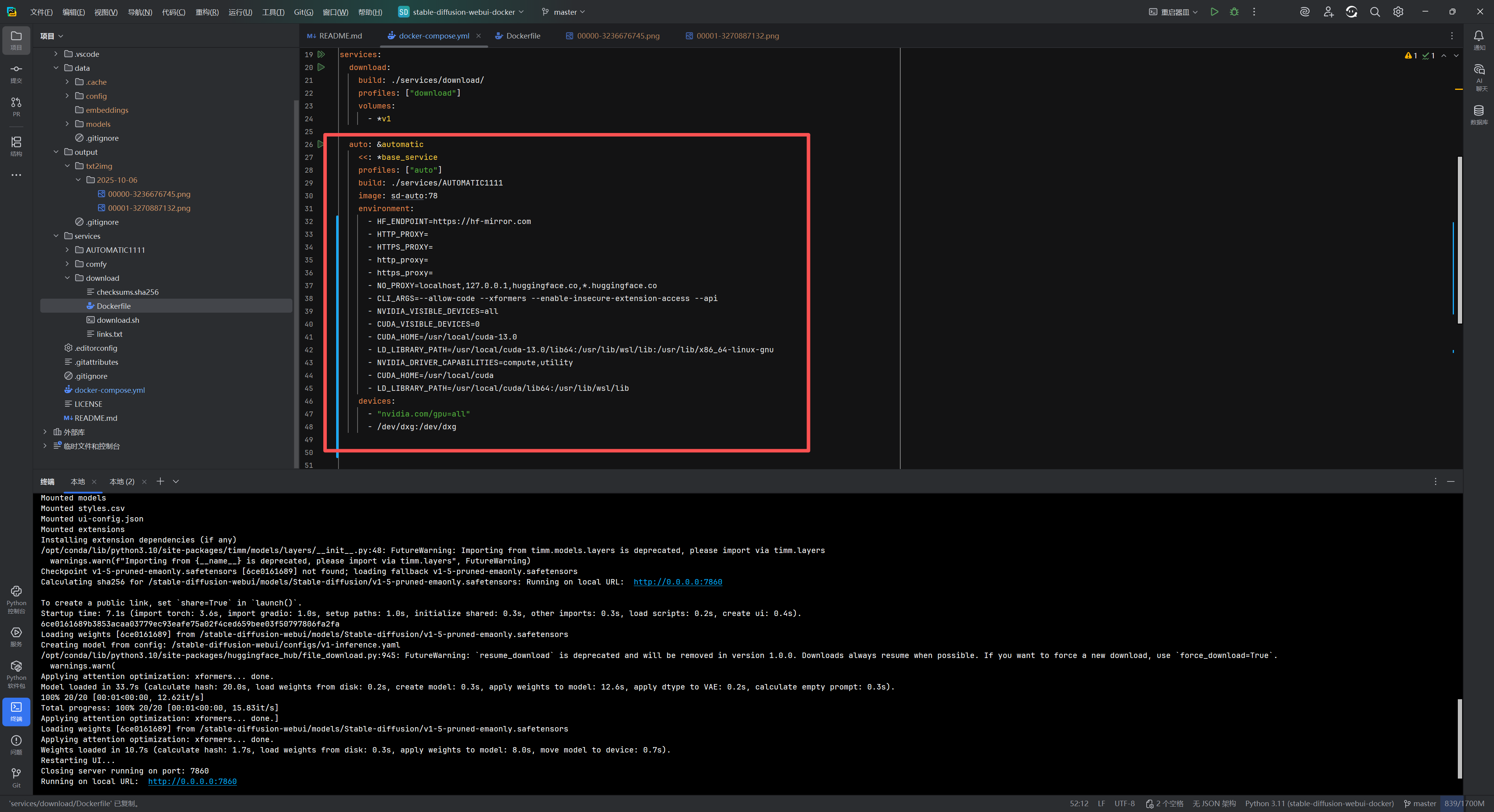This screenshot has width=1494, height=812.
Task: Click the Search Everywhere magnifier icon
Action: 1375,12
